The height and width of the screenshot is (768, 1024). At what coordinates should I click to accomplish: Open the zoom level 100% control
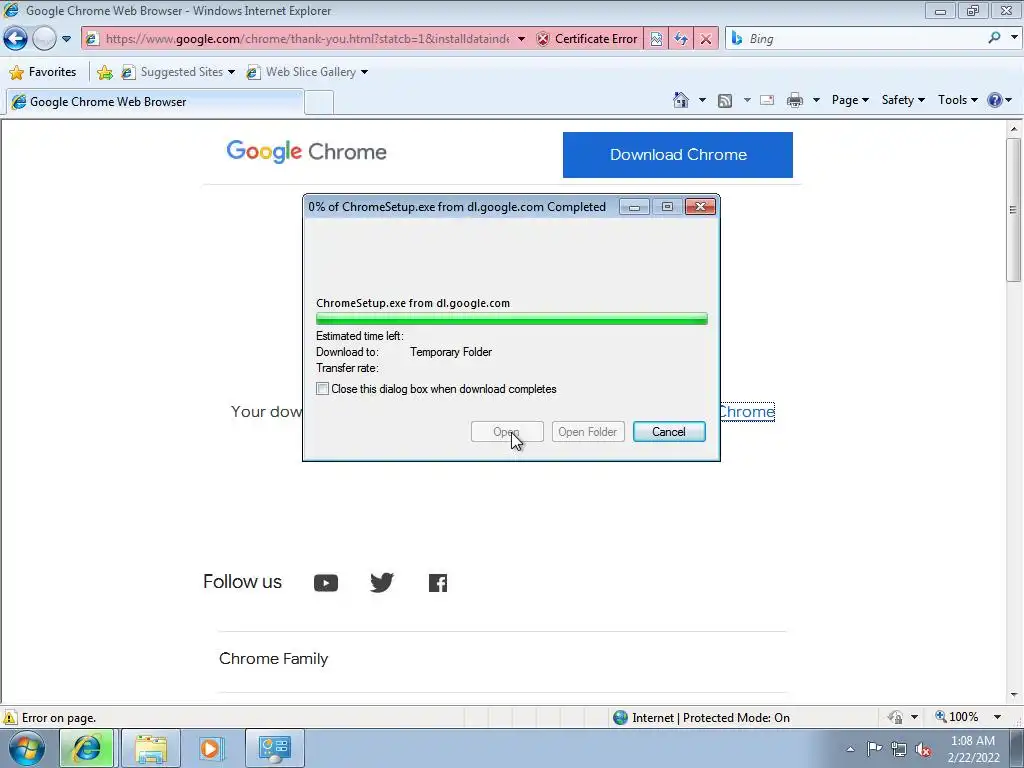click(x=957, y=717)
